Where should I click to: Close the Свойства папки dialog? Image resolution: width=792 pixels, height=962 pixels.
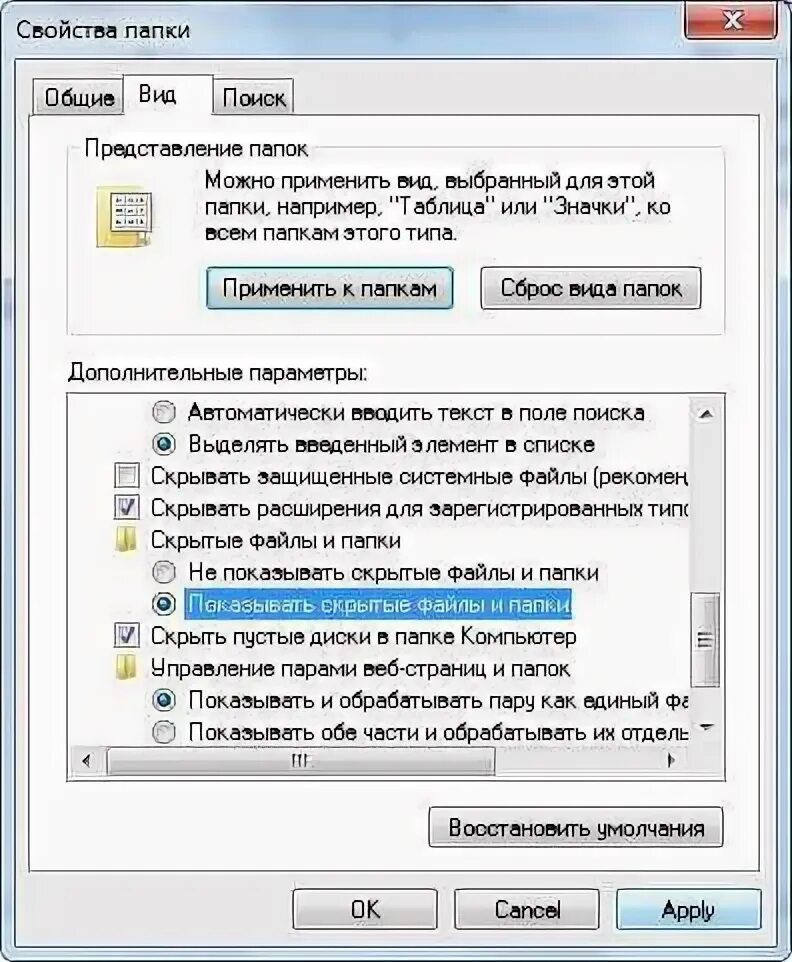click(731, 21)
